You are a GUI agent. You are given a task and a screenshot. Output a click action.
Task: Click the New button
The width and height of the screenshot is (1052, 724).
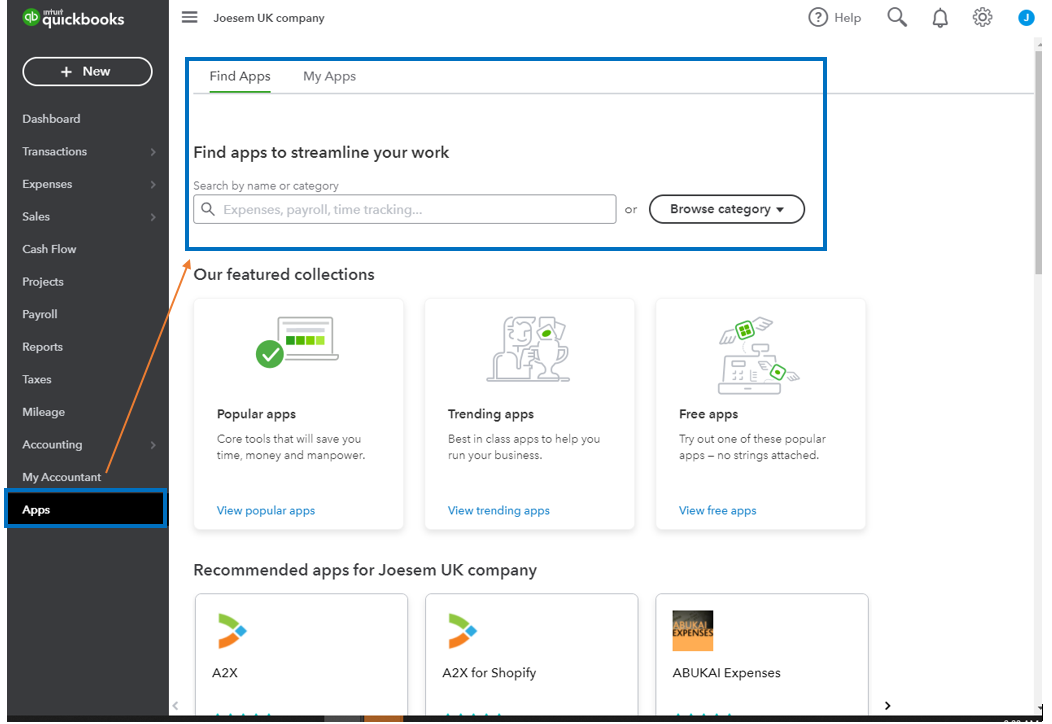(x=87, y=72)
